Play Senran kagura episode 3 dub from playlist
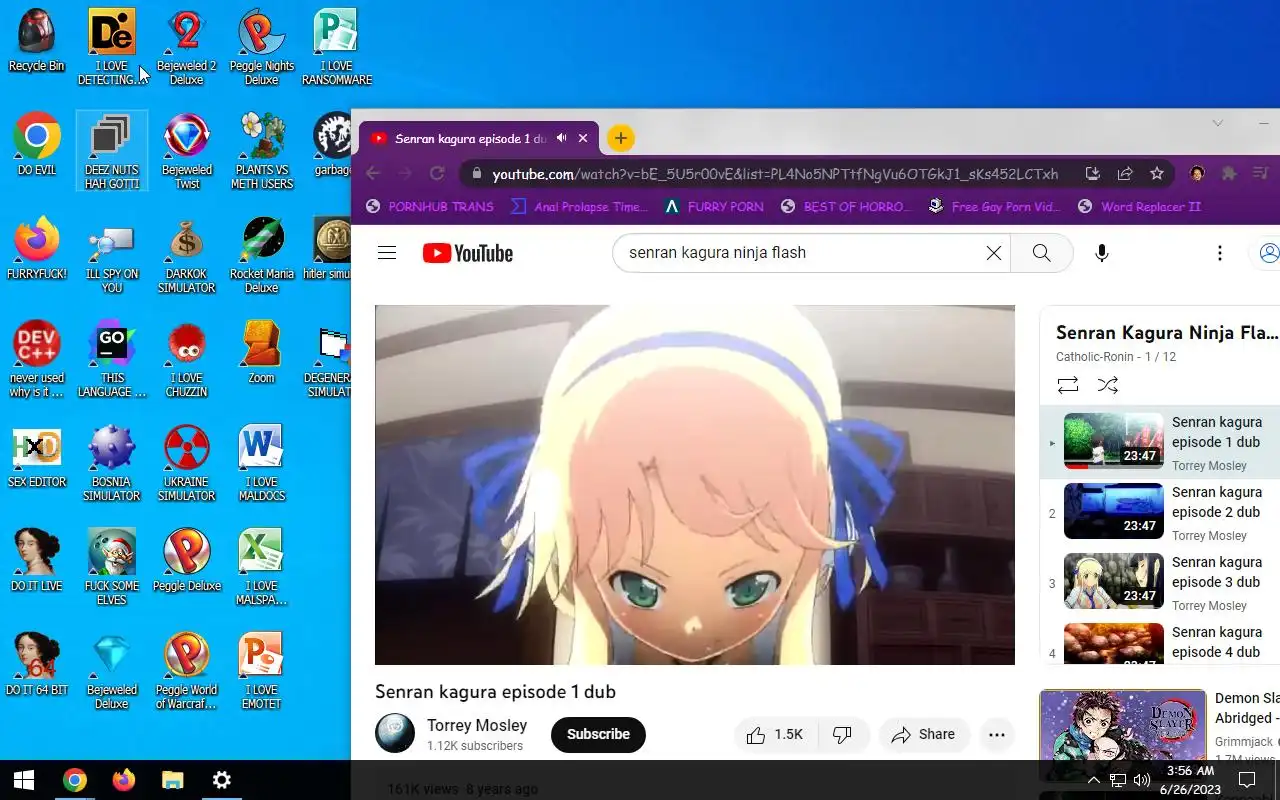The height and width of the screenshot is (800, 1280). [1160, 581]
